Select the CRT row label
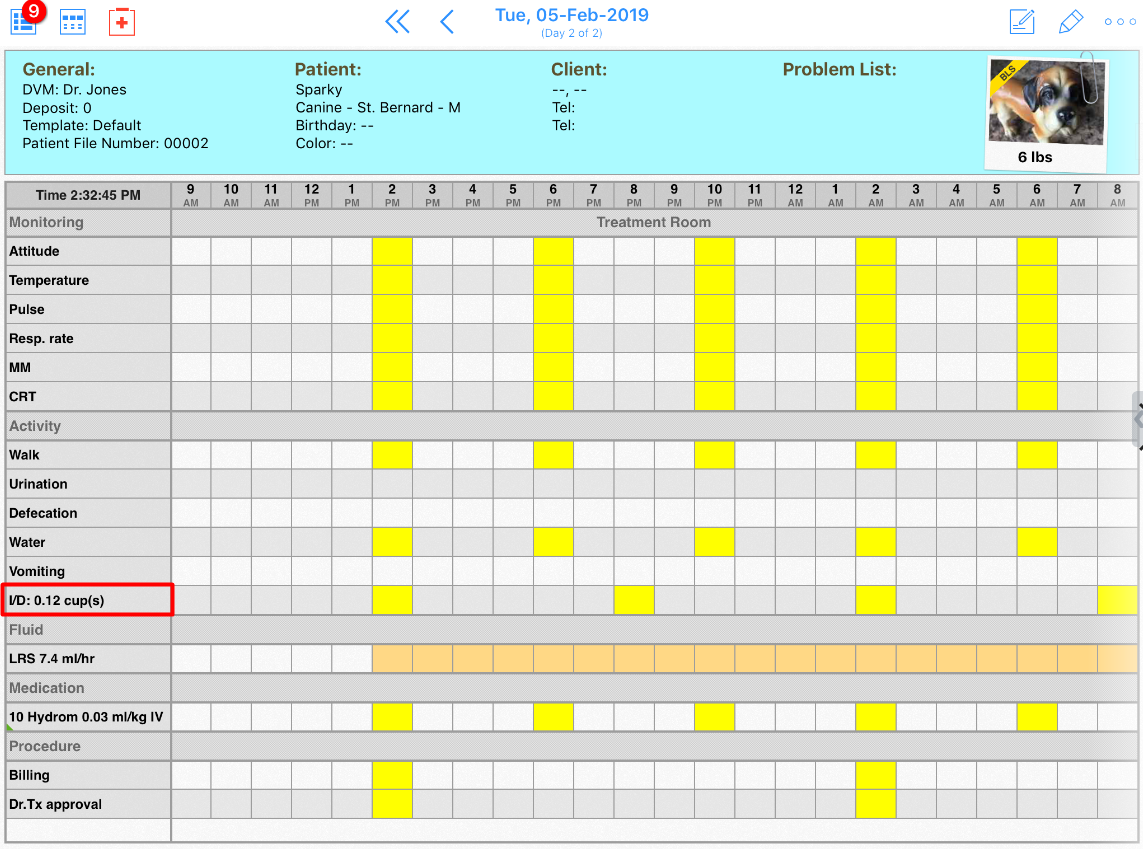Viewport: 1143px width, 849px height. coord(88,397)
